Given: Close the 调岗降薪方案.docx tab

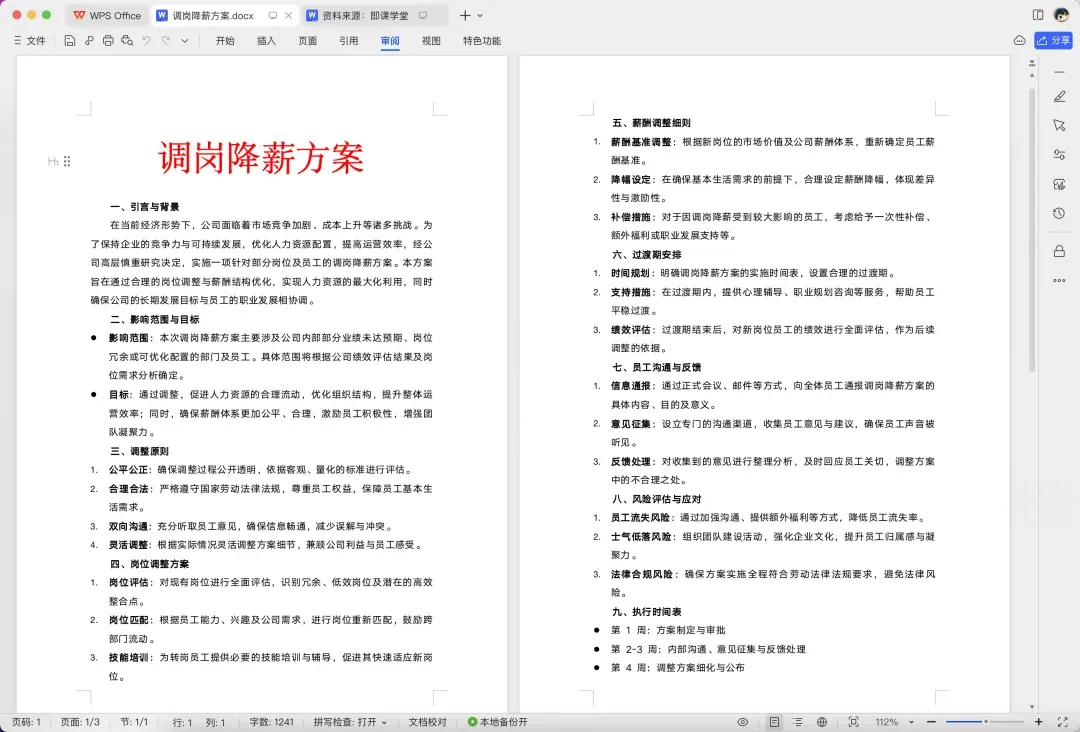Looking at the screenshot, I should tap(289, 15).
